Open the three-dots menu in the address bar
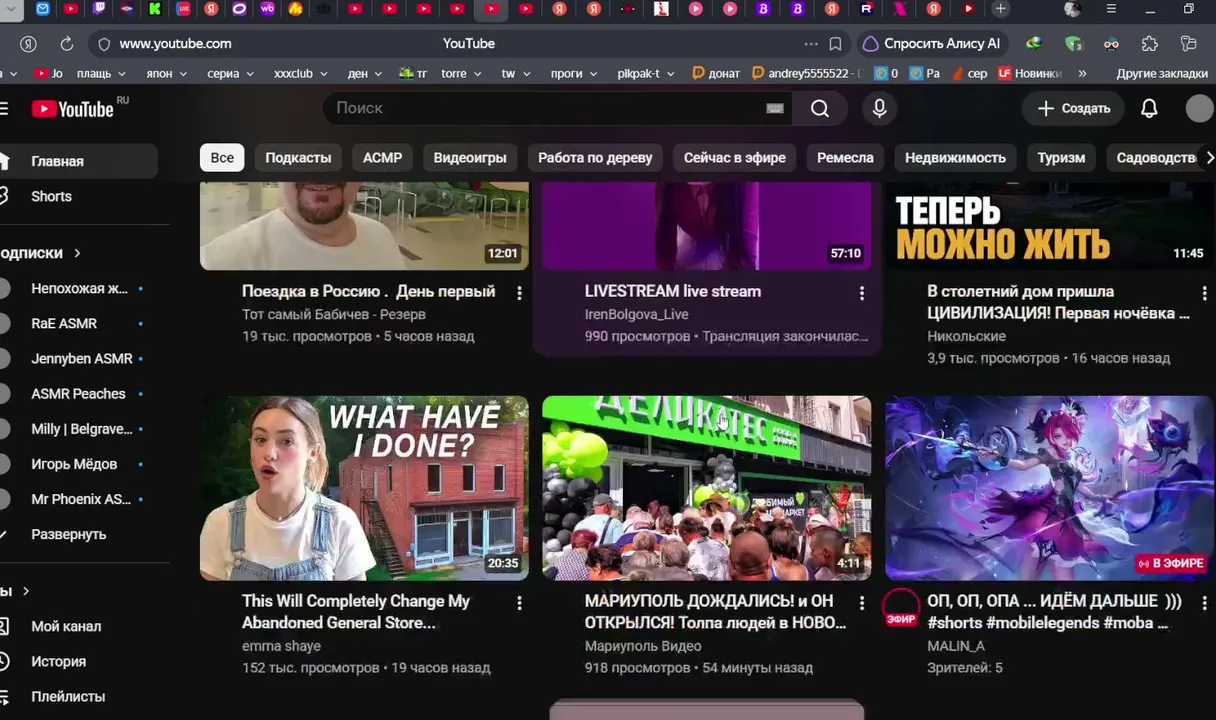Screen dimensions: 1216x720 (x=811, y=44)
